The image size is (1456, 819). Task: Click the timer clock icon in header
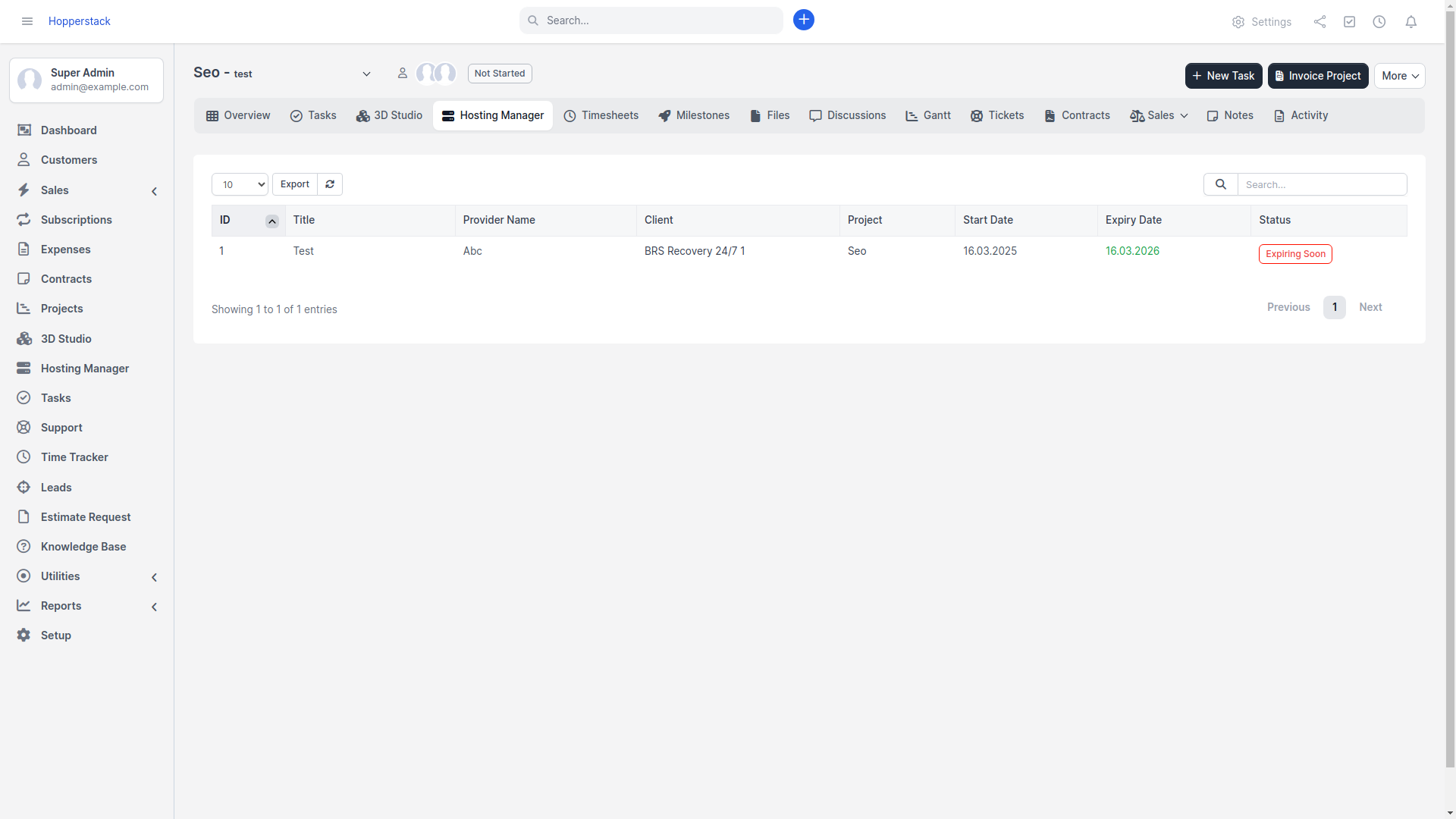(1379, 22)
